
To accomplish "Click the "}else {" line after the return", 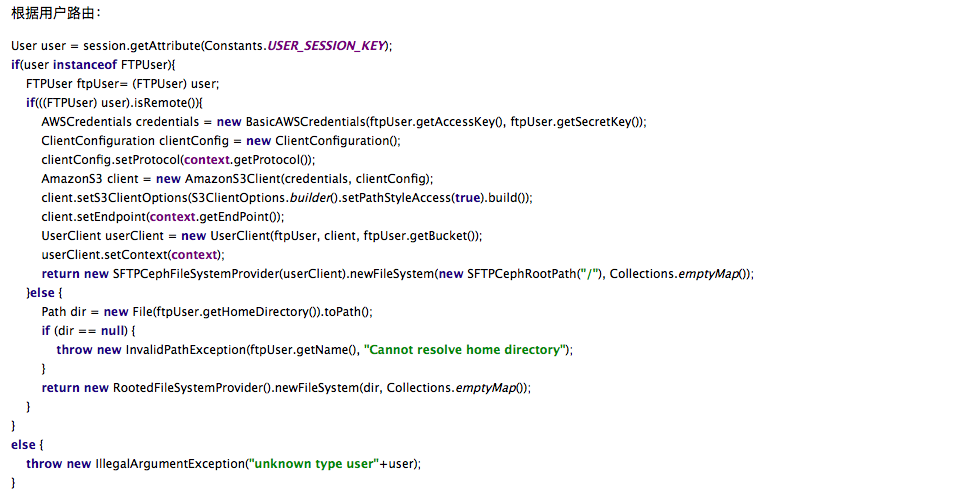I will [44, 293].
